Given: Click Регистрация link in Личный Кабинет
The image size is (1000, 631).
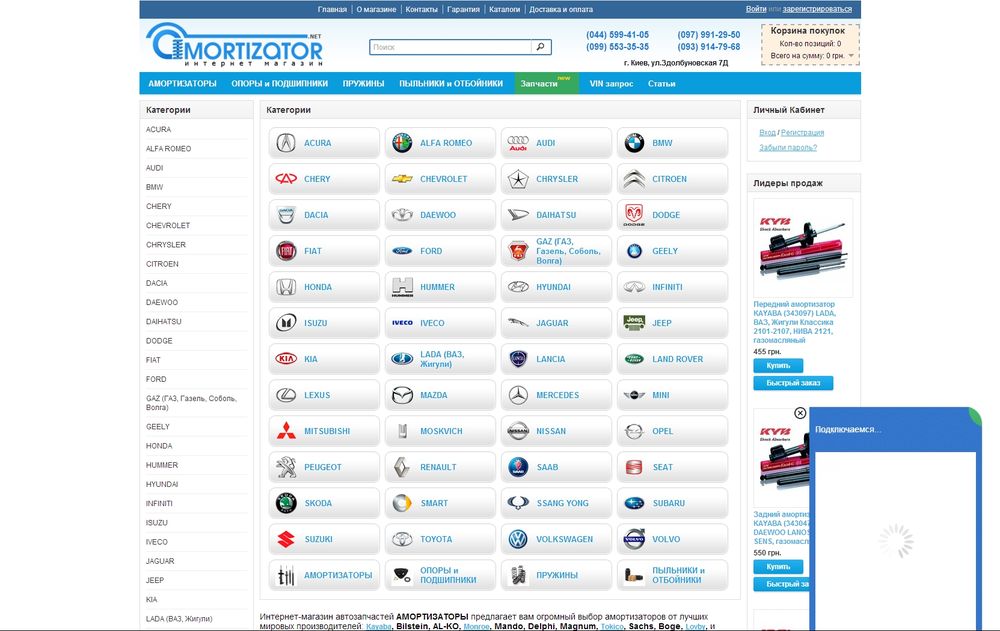Looking at the screenshot, I should pos(802,133).
